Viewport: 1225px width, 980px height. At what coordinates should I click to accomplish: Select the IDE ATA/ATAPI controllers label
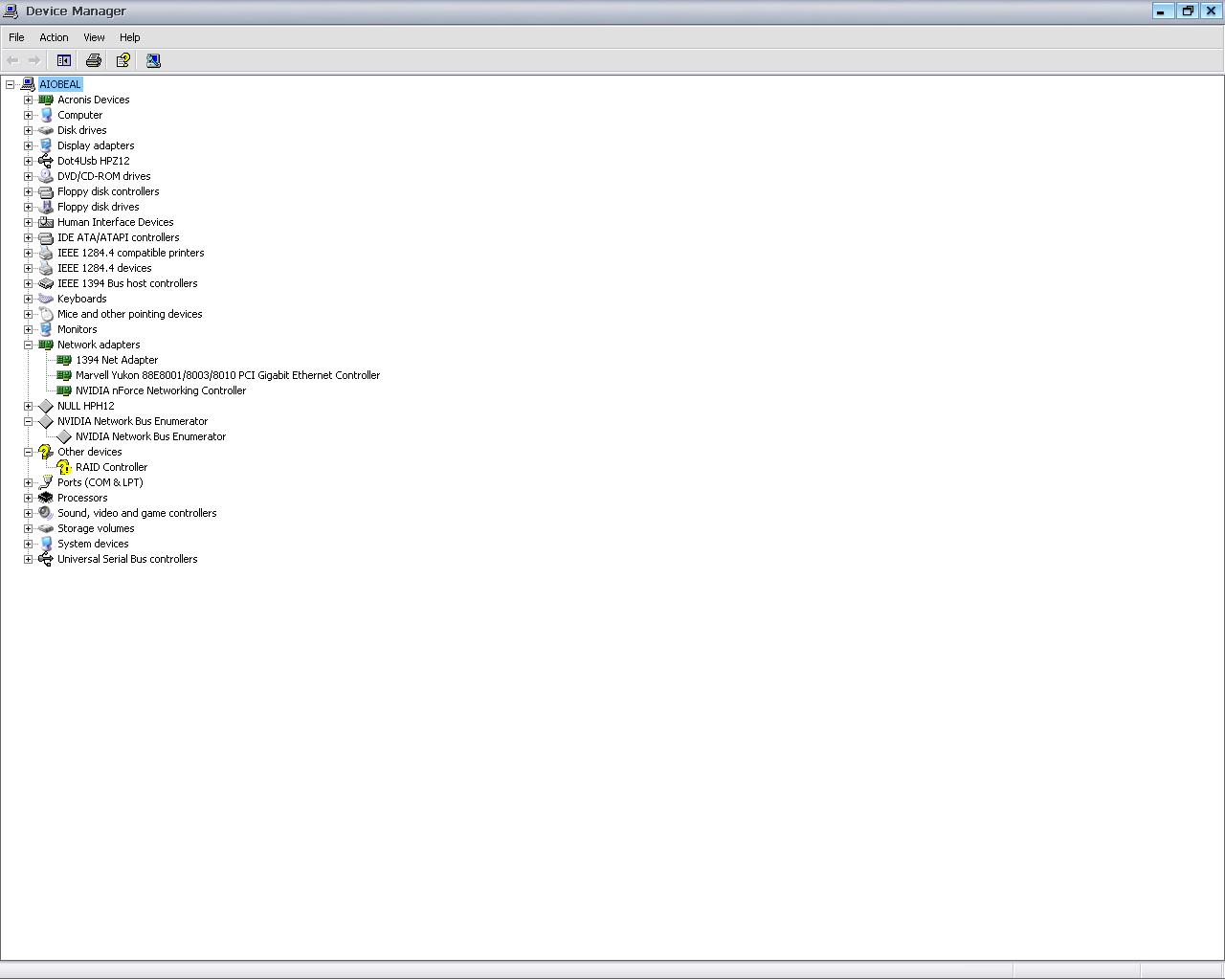click(x=119, y=237)
